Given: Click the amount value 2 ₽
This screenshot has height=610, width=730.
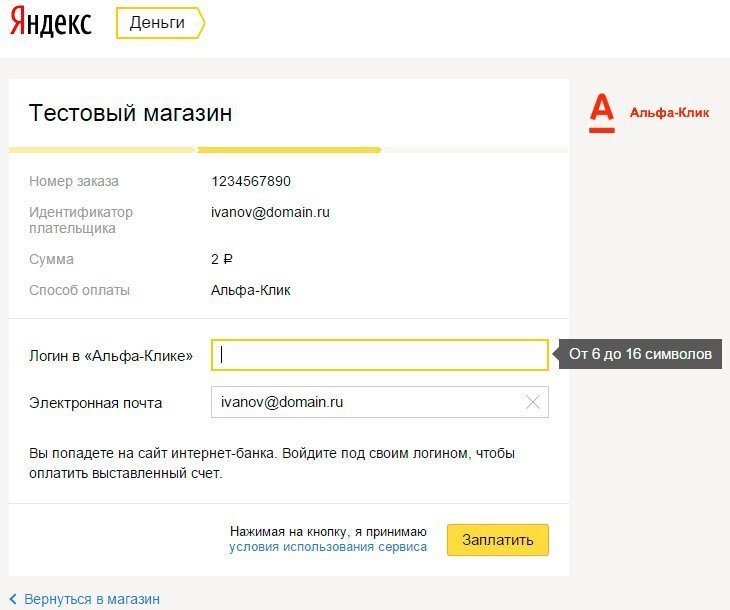Looking at the screenshot, I should 222,259.
